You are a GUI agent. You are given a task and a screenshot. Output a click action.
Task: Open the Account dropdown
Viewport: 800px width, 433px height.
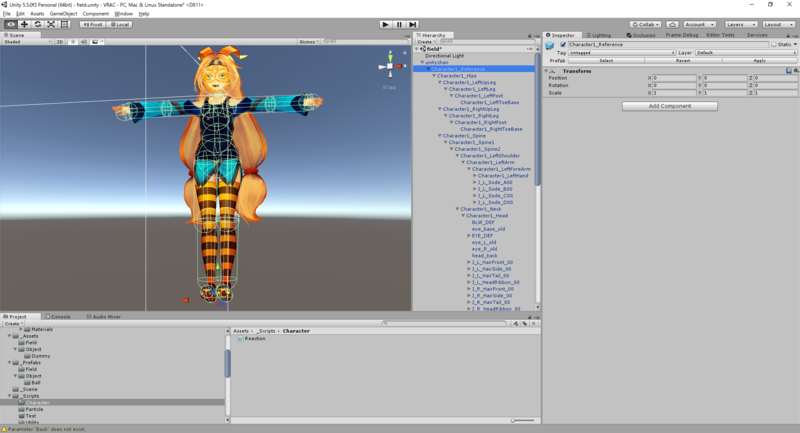coord(699,24)
